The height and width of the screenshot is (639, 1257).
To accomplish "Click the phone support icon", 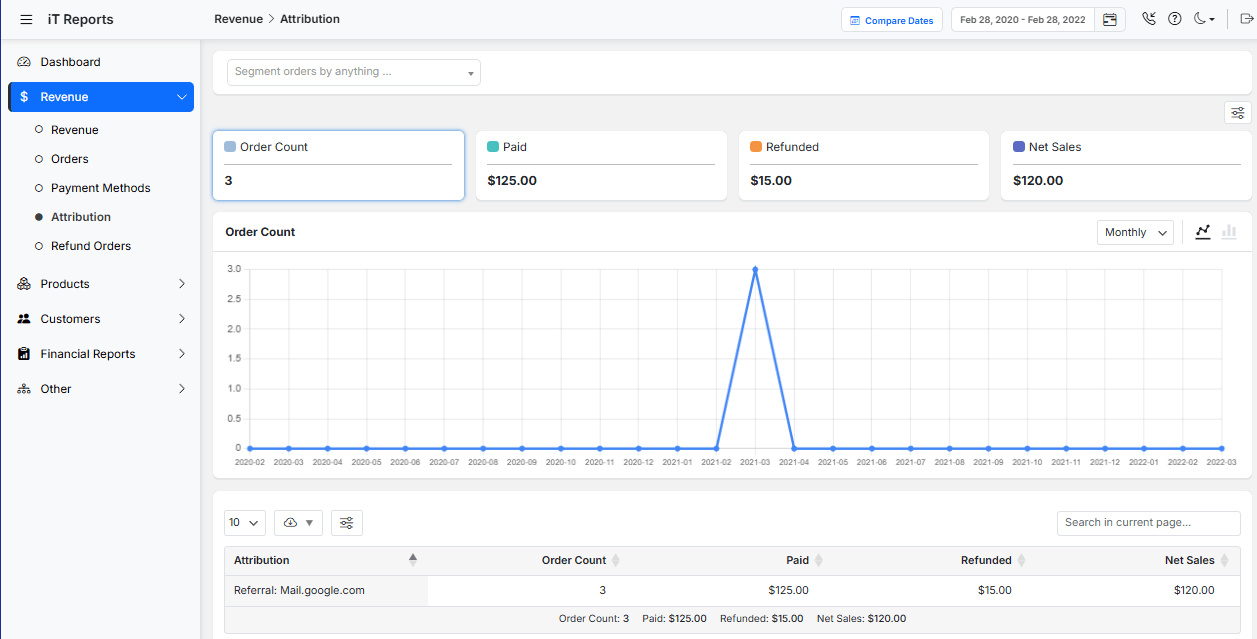I will (1148, 19).
